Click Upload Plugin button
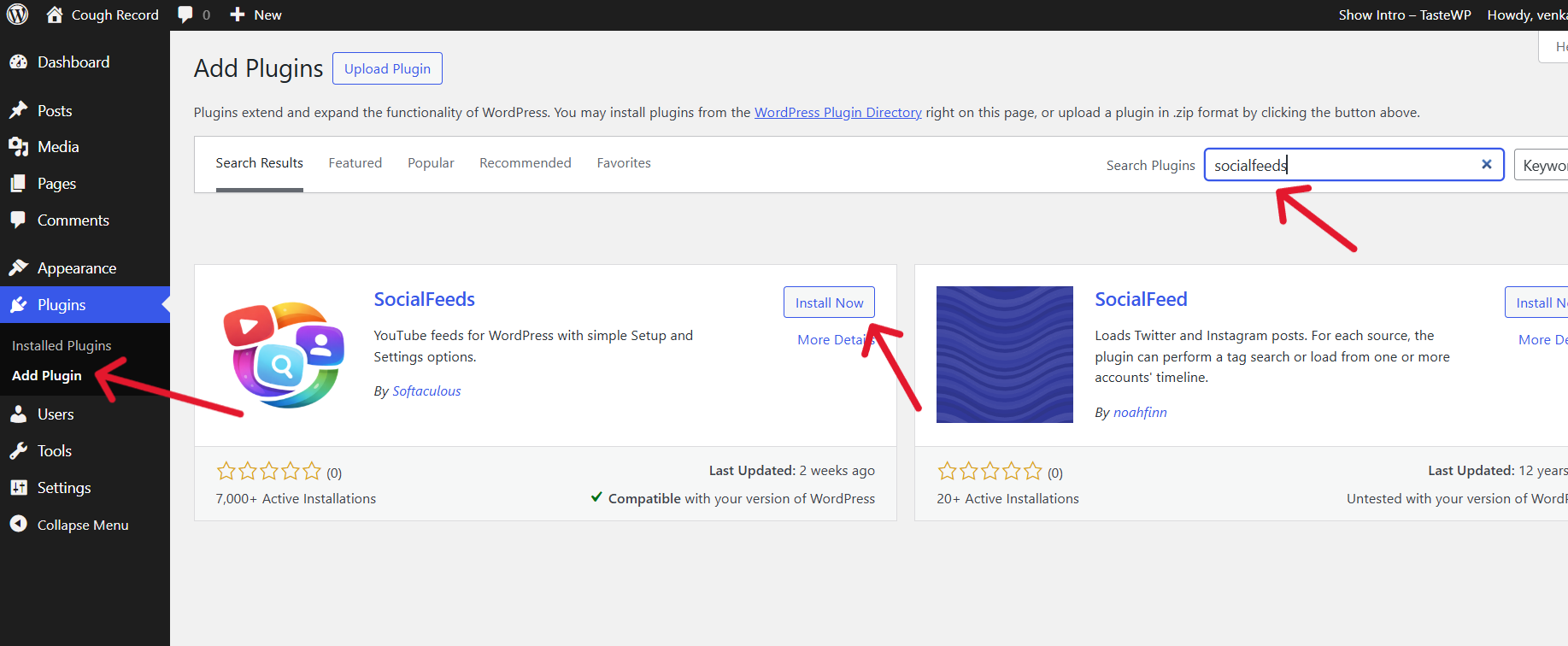This screenshot has width=1568, height=646. pyautogui.click(x=387, y=68)
